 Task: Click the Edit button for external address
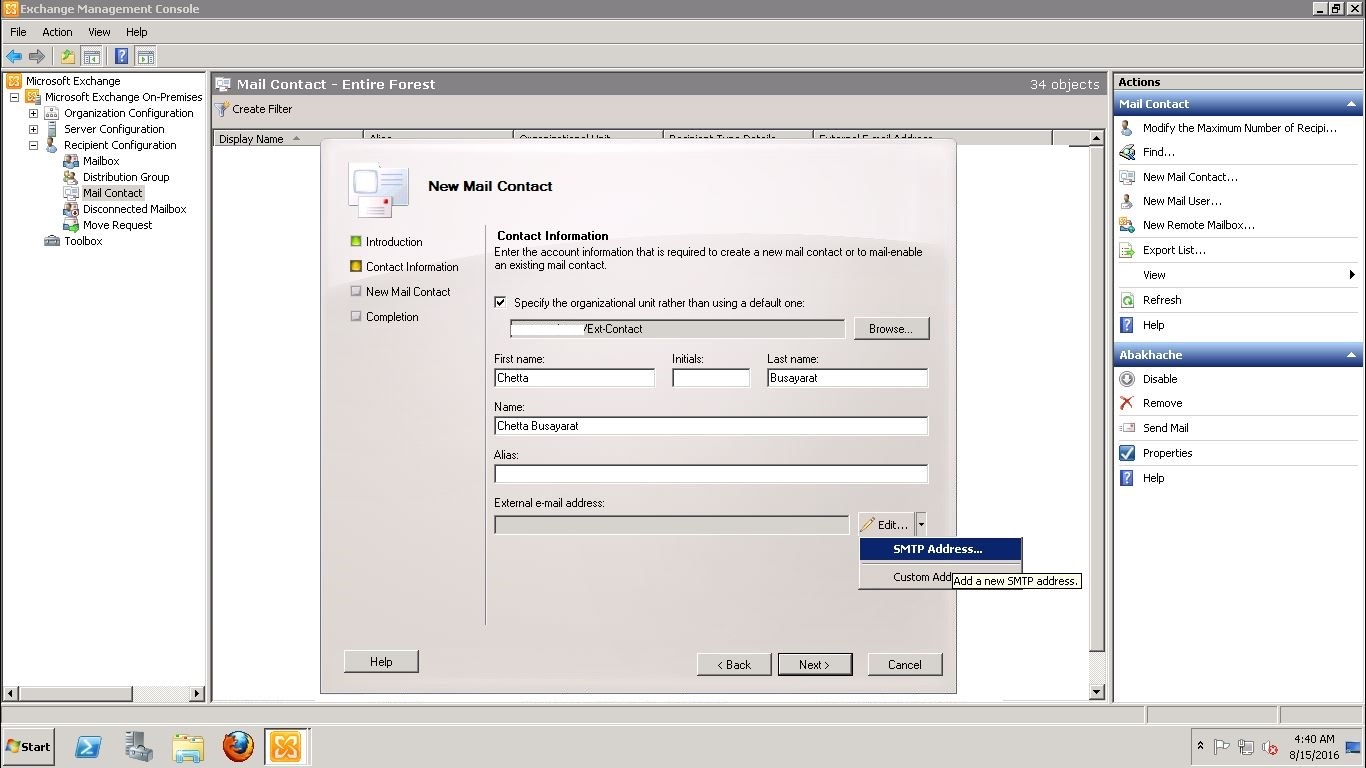coord(886,524)
